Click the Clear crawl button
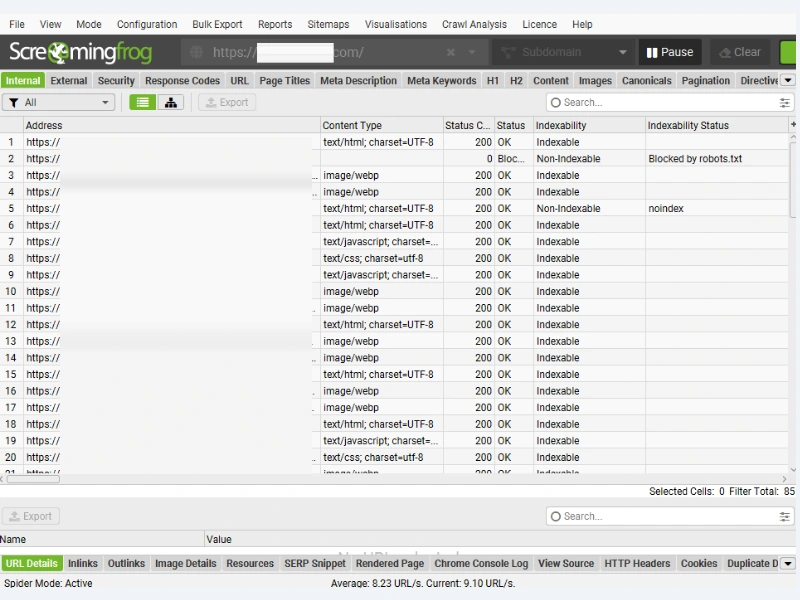This screenshot has width=800, height=600. pos(738,52)
